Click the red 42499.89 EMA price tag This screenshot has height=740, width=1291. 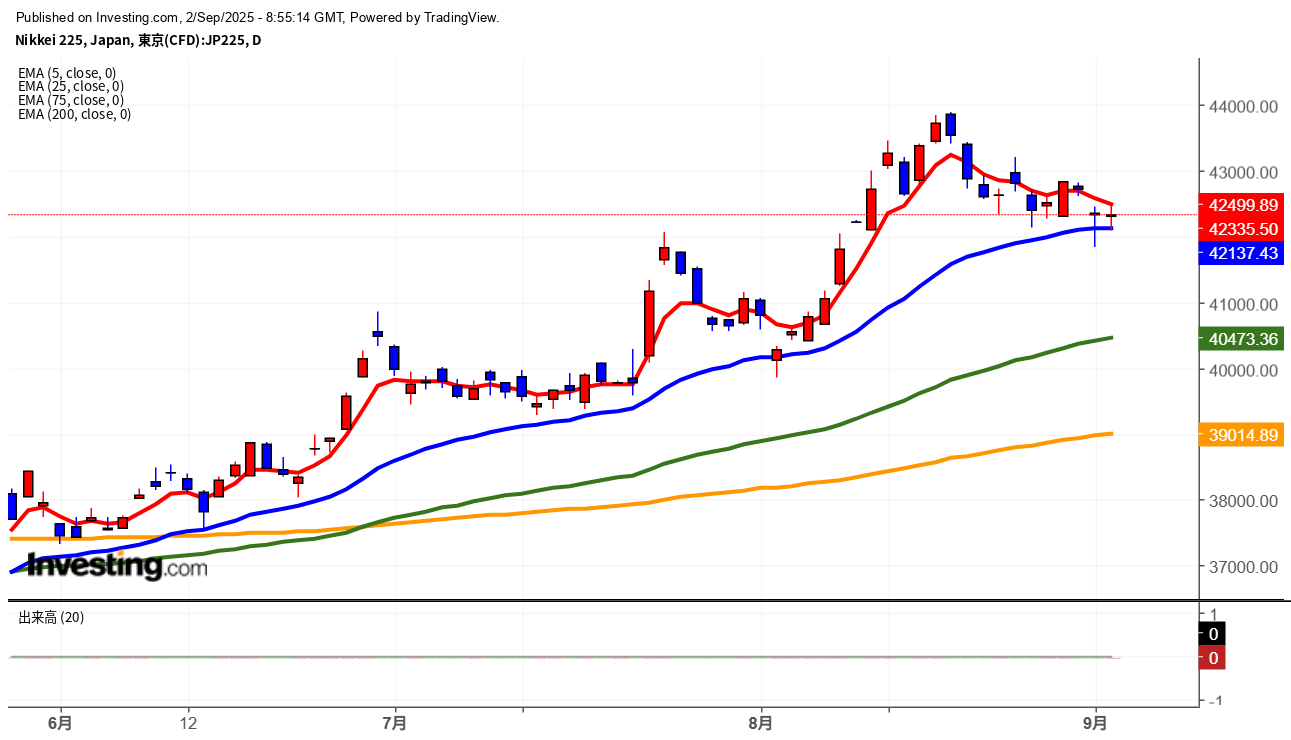pos(1243,205)
